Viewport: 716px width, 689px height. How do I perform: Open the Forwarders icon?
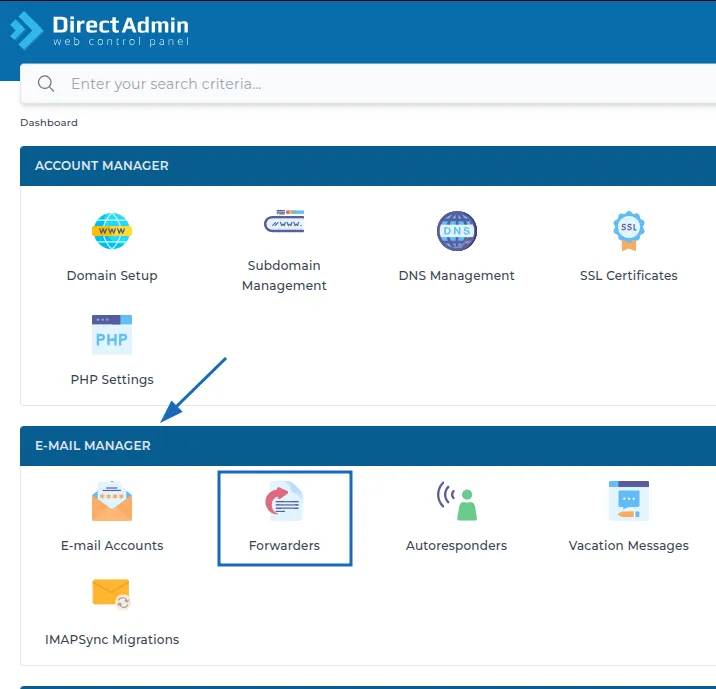click(284, 501)
